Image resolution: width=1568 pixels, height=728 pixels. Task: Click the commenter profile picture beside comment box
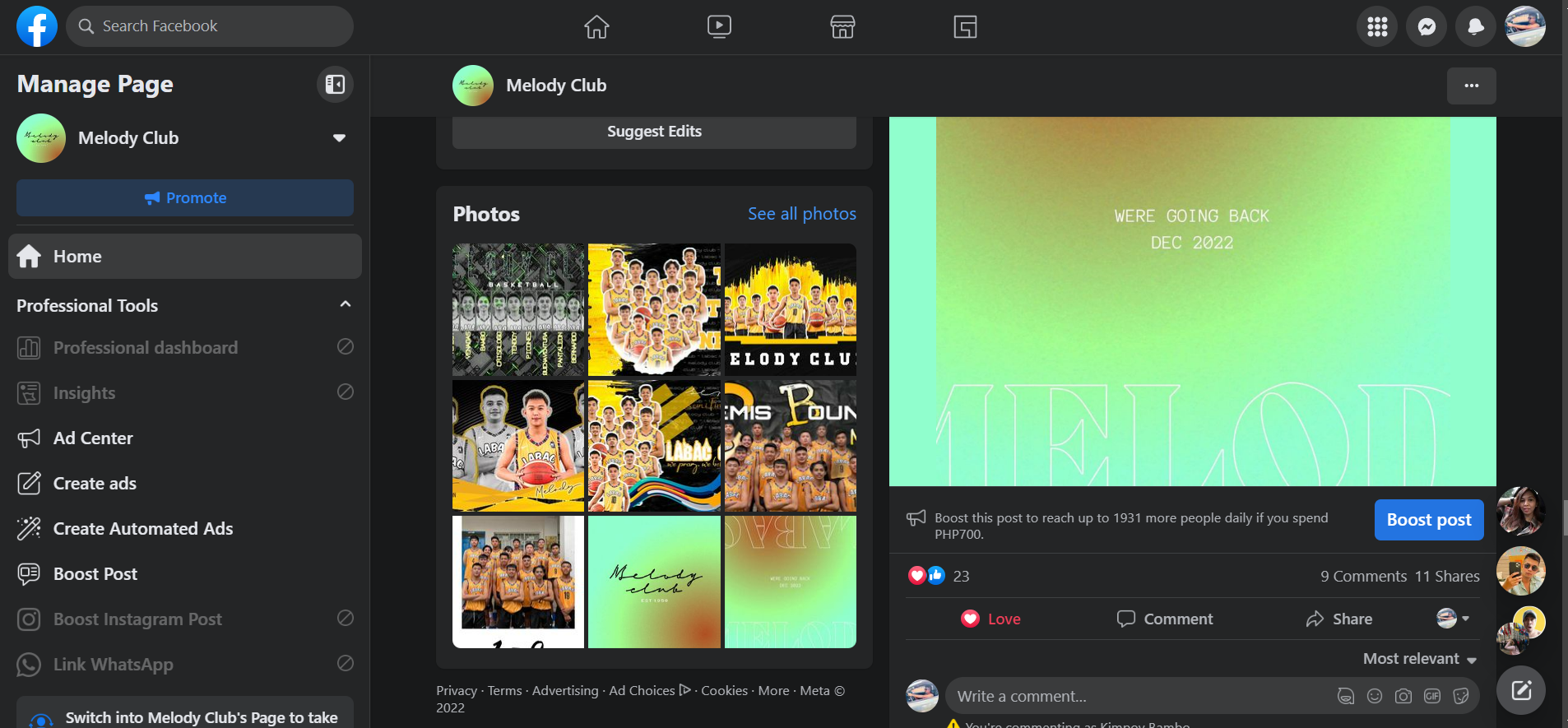click(x=922, y=696)
